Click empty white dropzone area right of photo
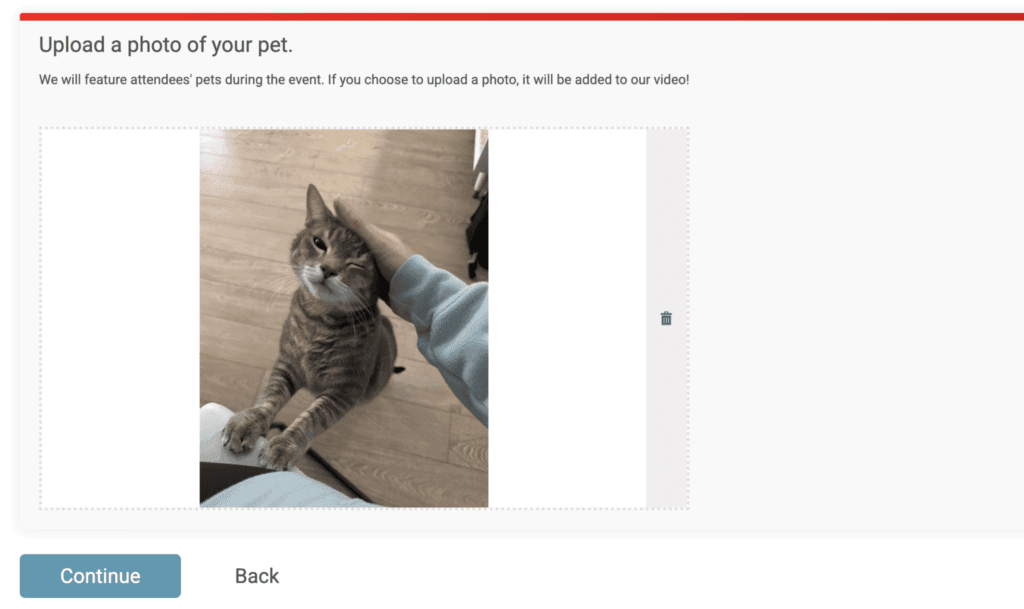The height and width of the screenshot is (609, 1024). point(567,318)
